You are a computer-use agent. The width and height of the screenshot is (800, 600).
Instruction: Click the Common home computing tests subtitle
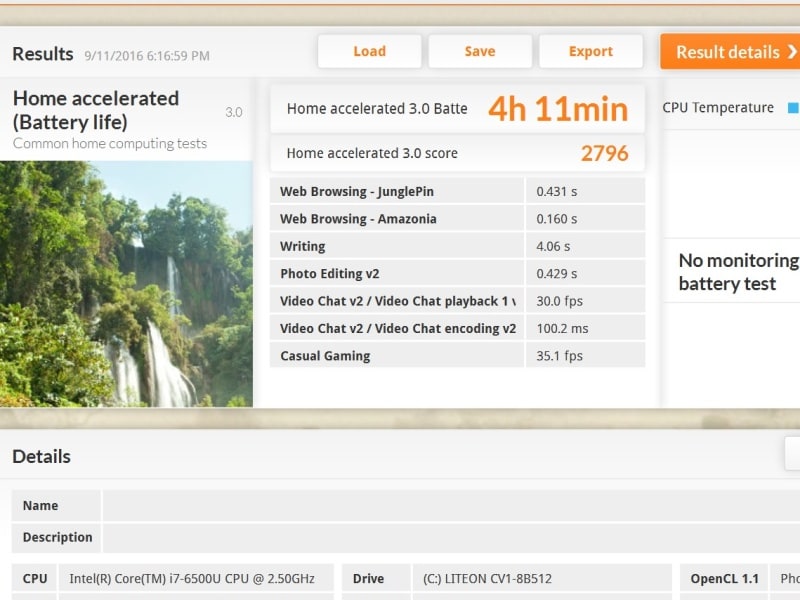(110, 143)
